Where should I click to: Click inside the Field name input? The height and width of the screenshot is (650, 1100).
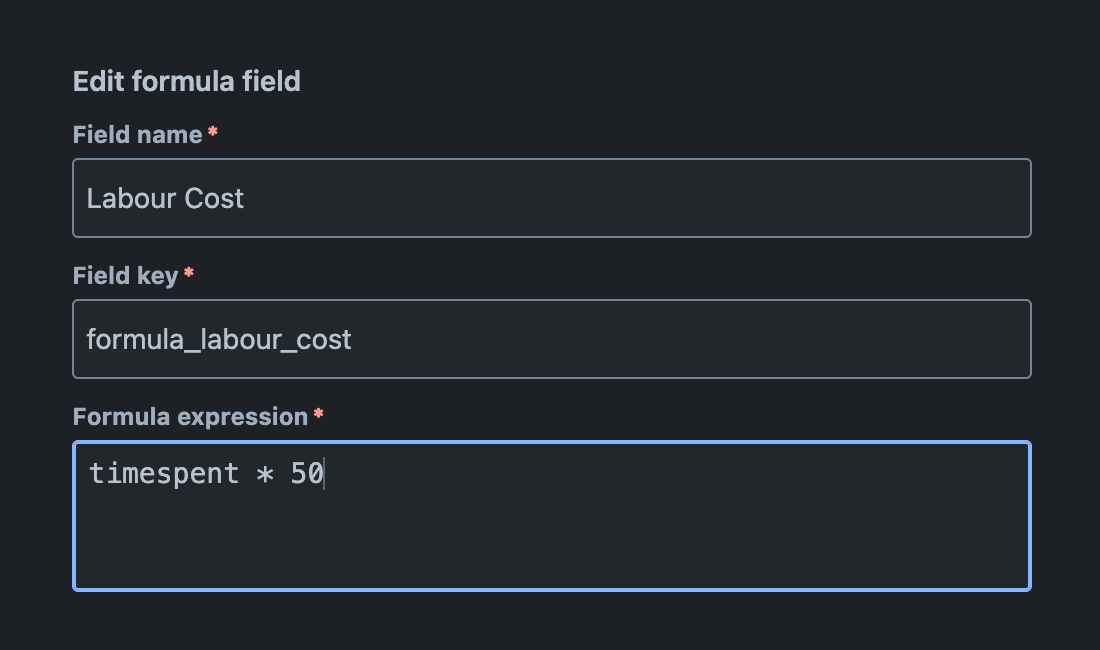click(x=550, y=197)
